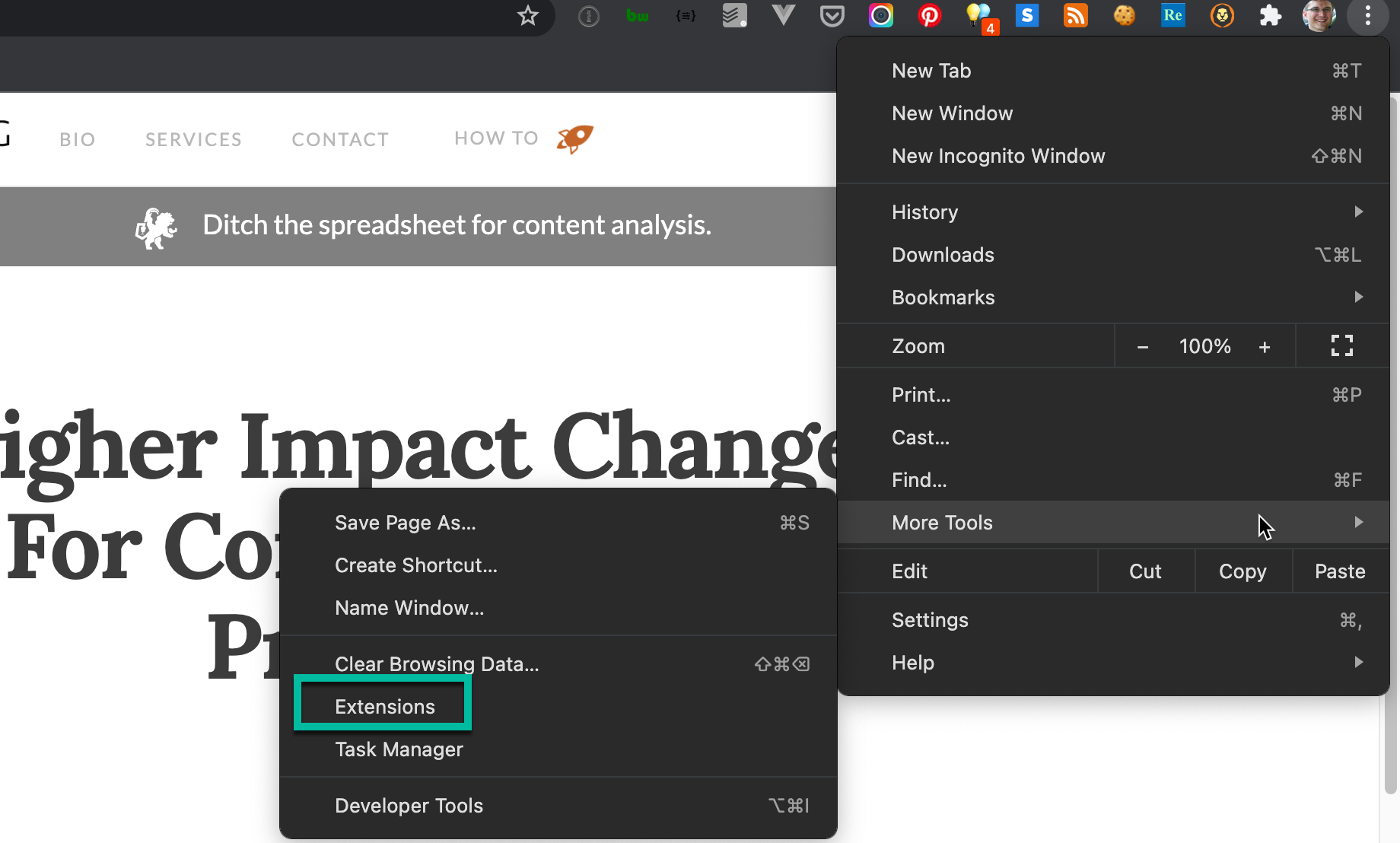The image size is (1400, 843).
Task: Open the cookie extension icon
Action: (1124, 15)
